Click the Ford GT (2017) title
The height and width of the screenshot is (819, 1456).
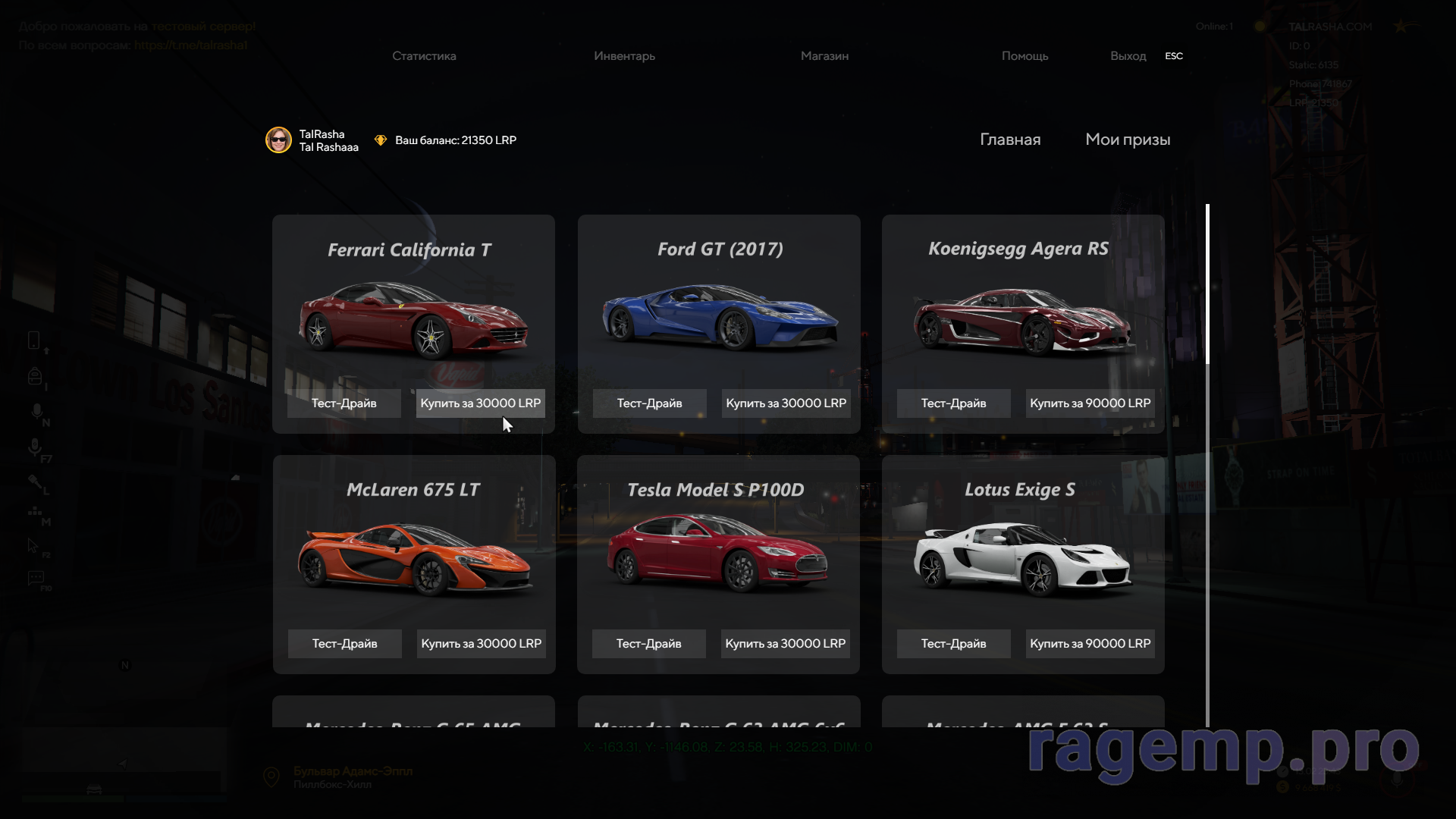tap(720, 249)
